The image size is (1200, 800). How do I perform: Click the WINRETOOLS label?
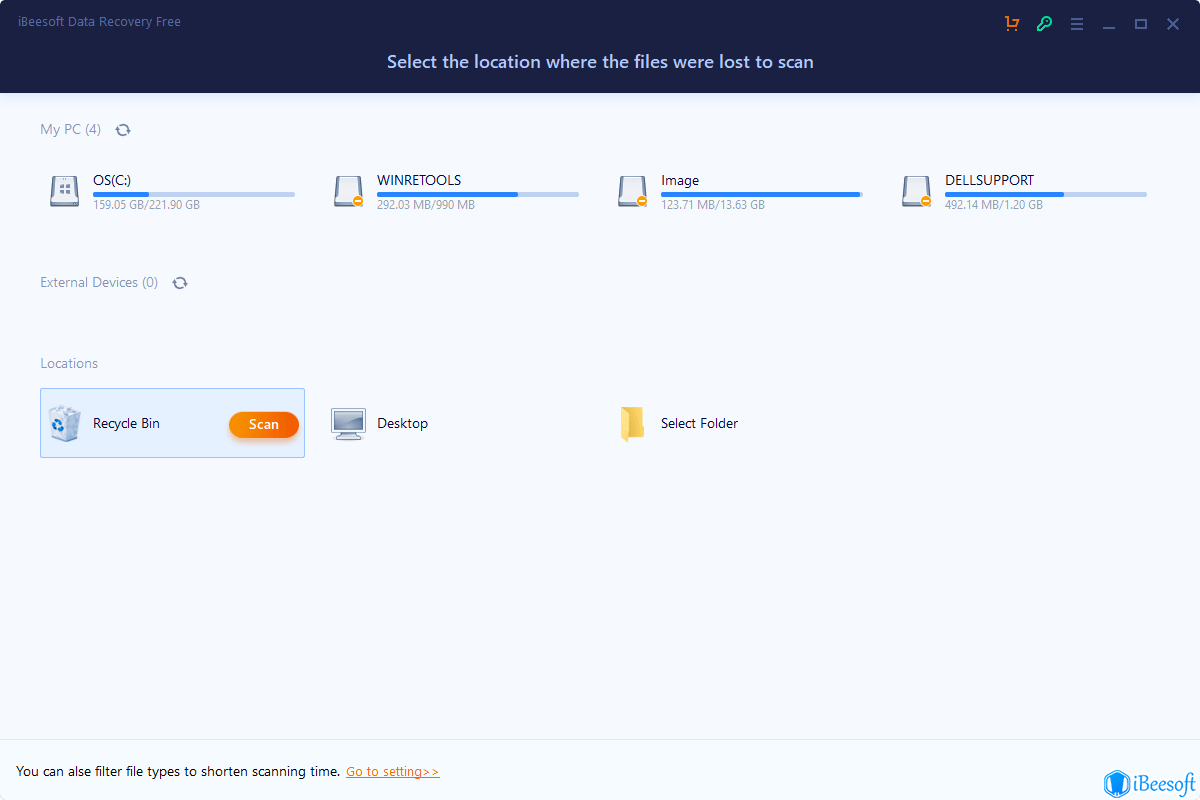(419, 180)
